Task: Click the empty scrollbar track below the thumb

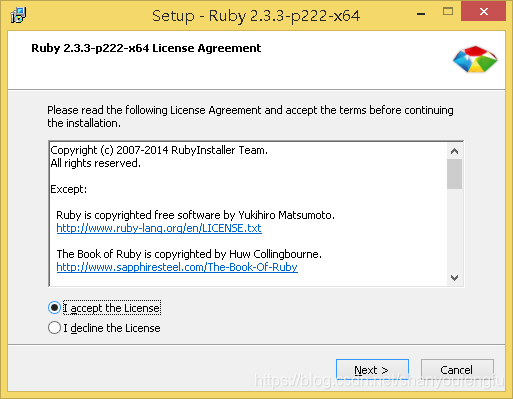Action: click(454, 230)
